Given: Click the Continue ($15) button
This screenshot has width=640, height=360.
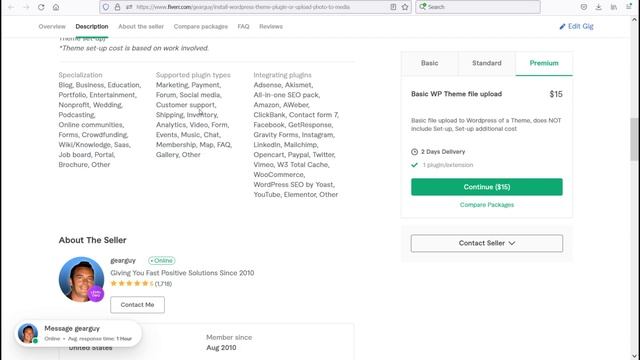Looking at the screenshot, I should pyautogui.click(x=487, y=187).
